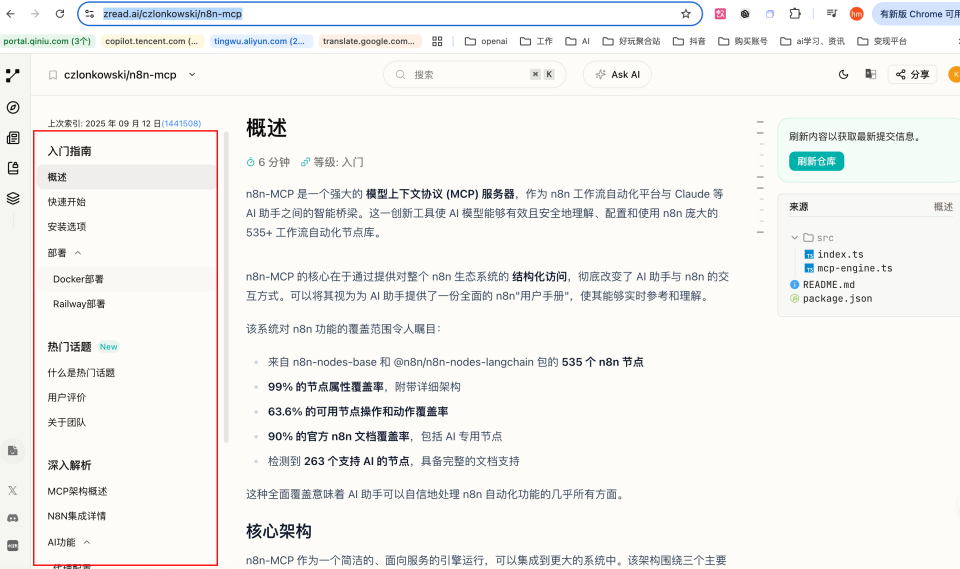This screenshot has height=569, width=960.
Task: Click the bottom-most icon in the left rail
Action: 13,545
